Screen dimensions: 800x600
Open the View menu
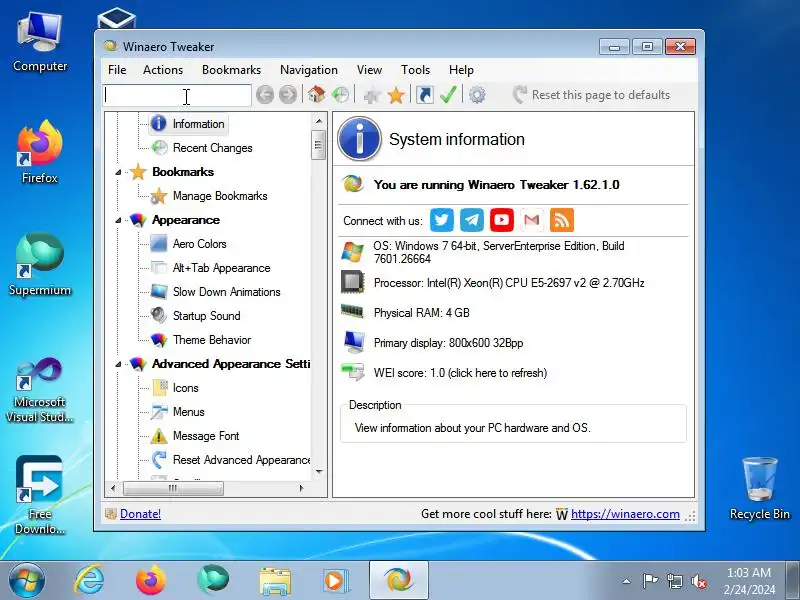(x=369, y=70)
